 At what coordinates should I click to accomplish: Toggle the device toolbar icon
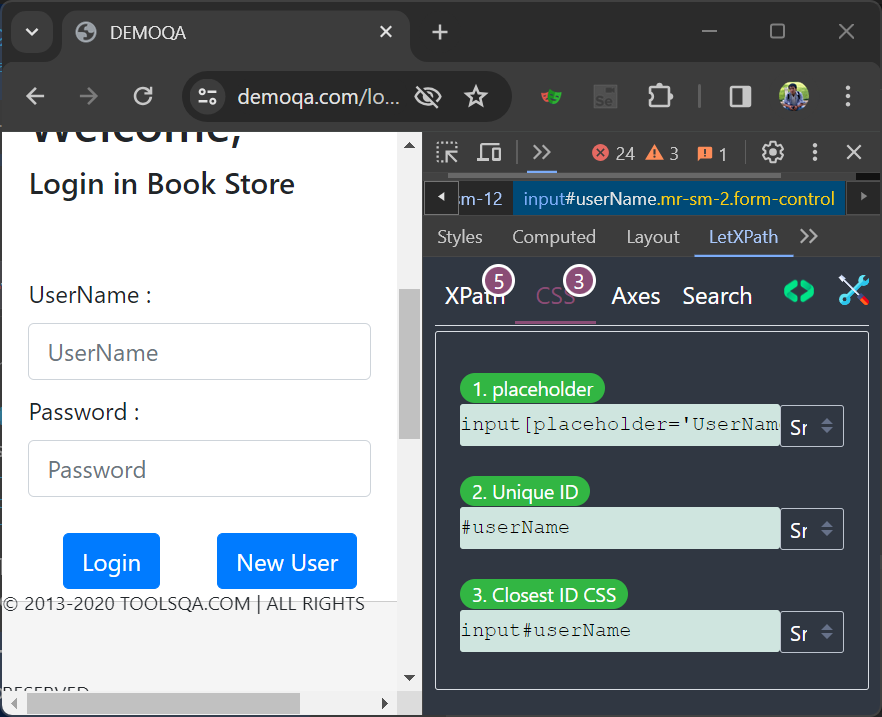coord(489,152)
